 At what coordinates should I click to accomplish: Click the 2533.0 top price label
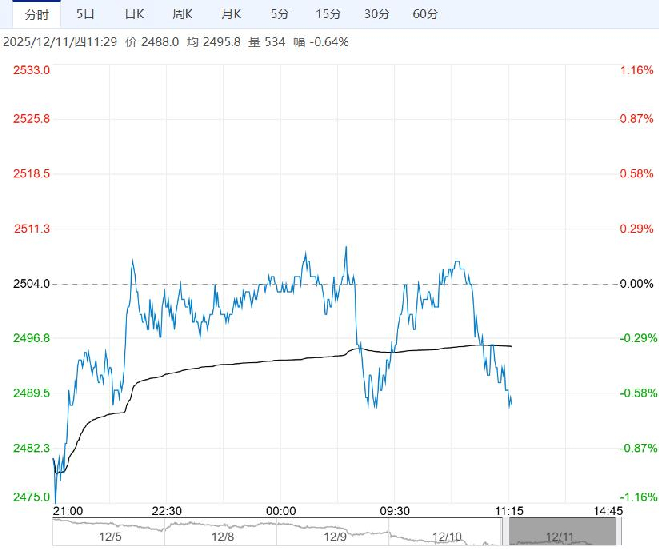31,70
